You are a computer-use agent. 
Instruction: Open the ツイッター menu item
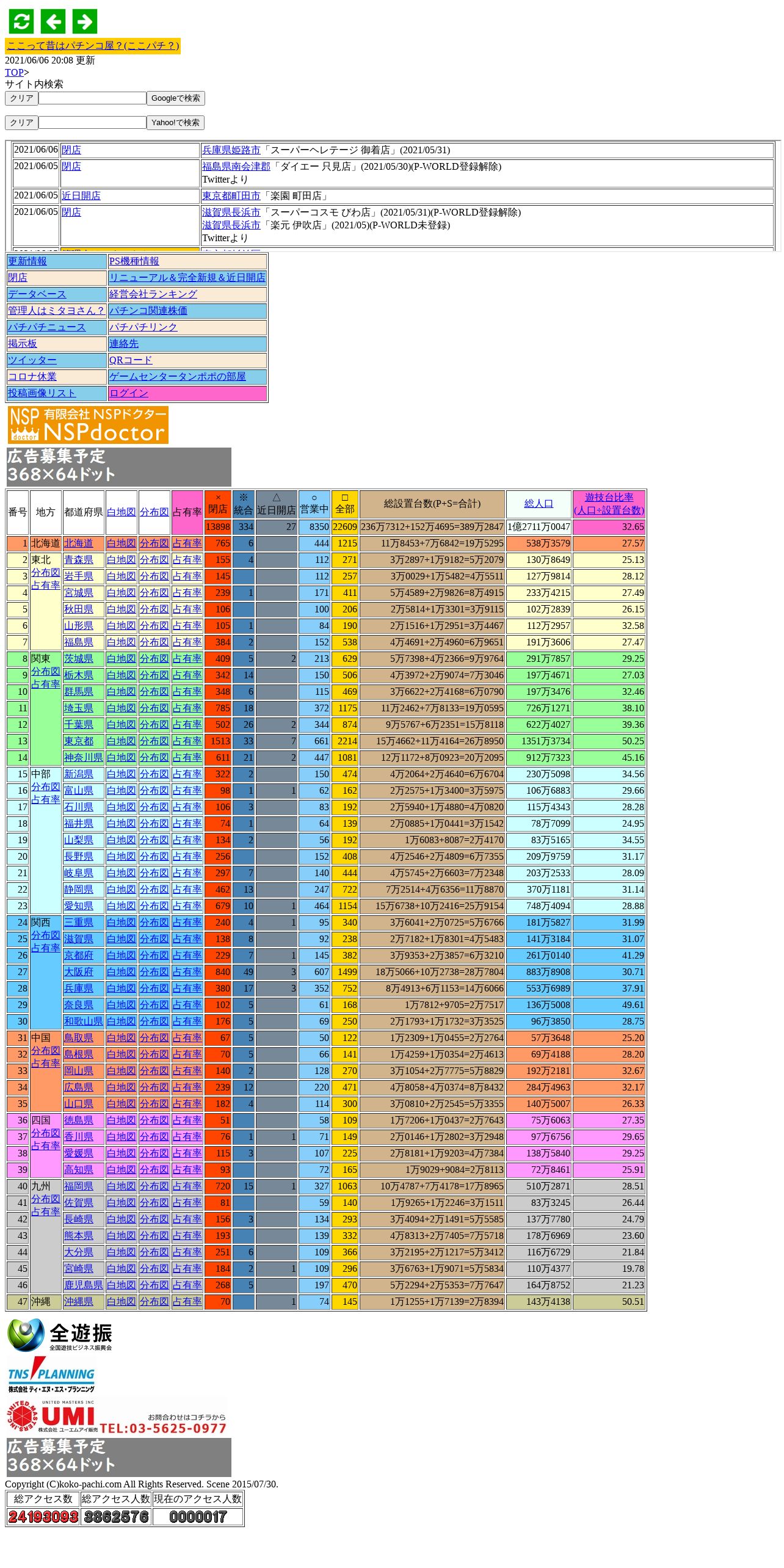(32, 360)
